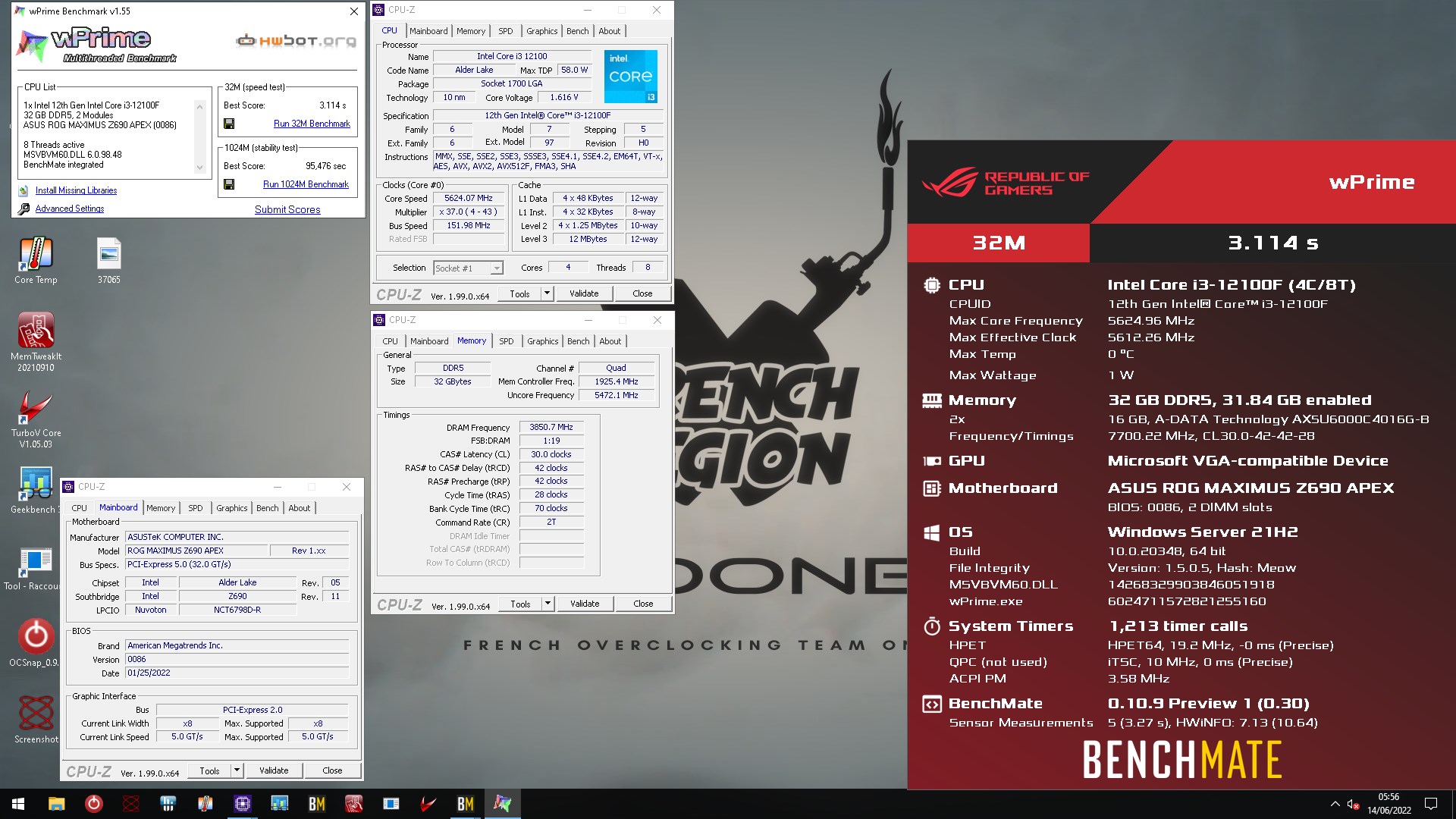Click Close button in Mainboard CPU-Z window
Viewport: 1456px width, 819px height.
[332, 770]
